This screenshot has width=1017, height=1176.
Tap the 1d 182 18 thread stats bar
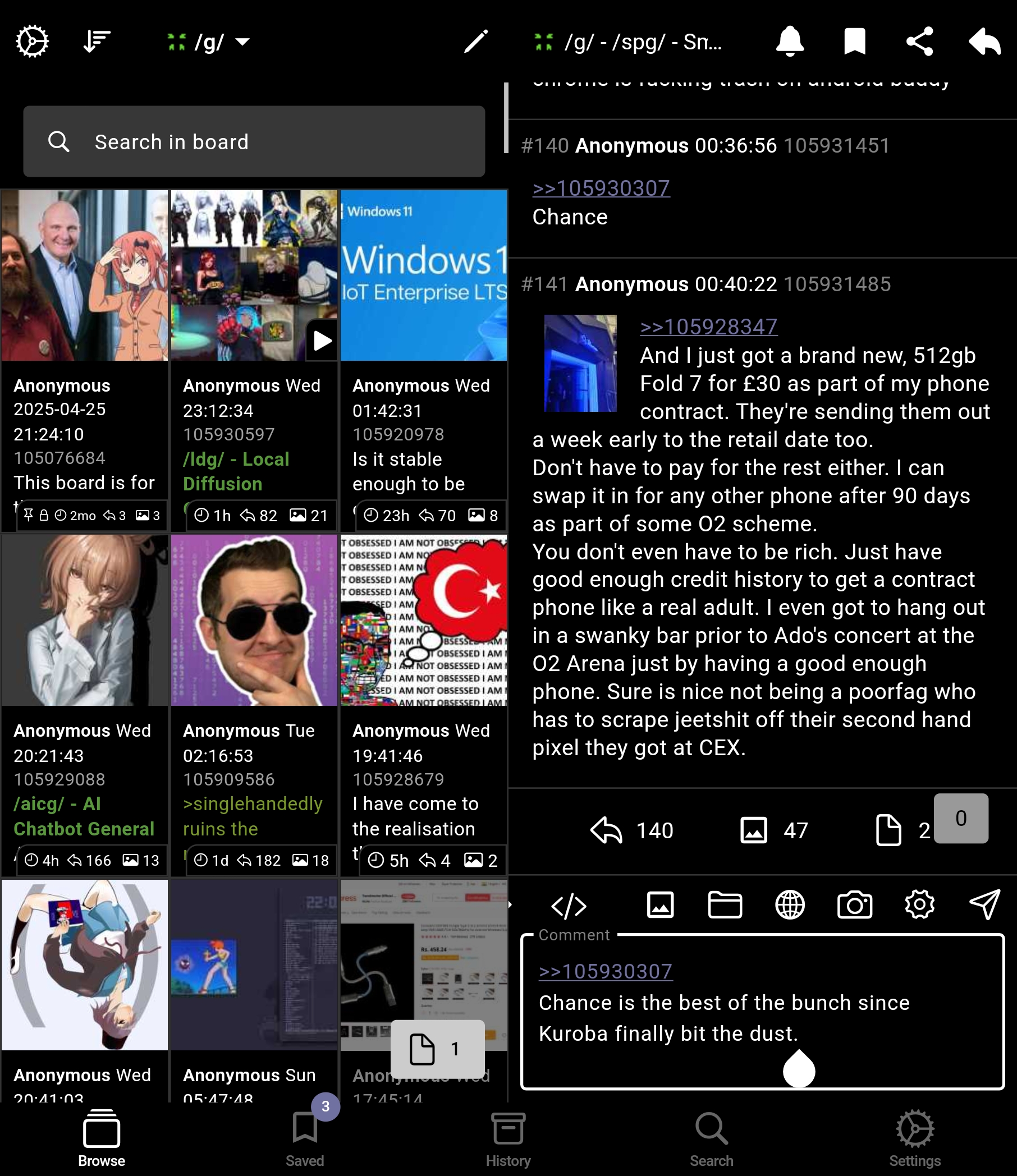point(261,861)
